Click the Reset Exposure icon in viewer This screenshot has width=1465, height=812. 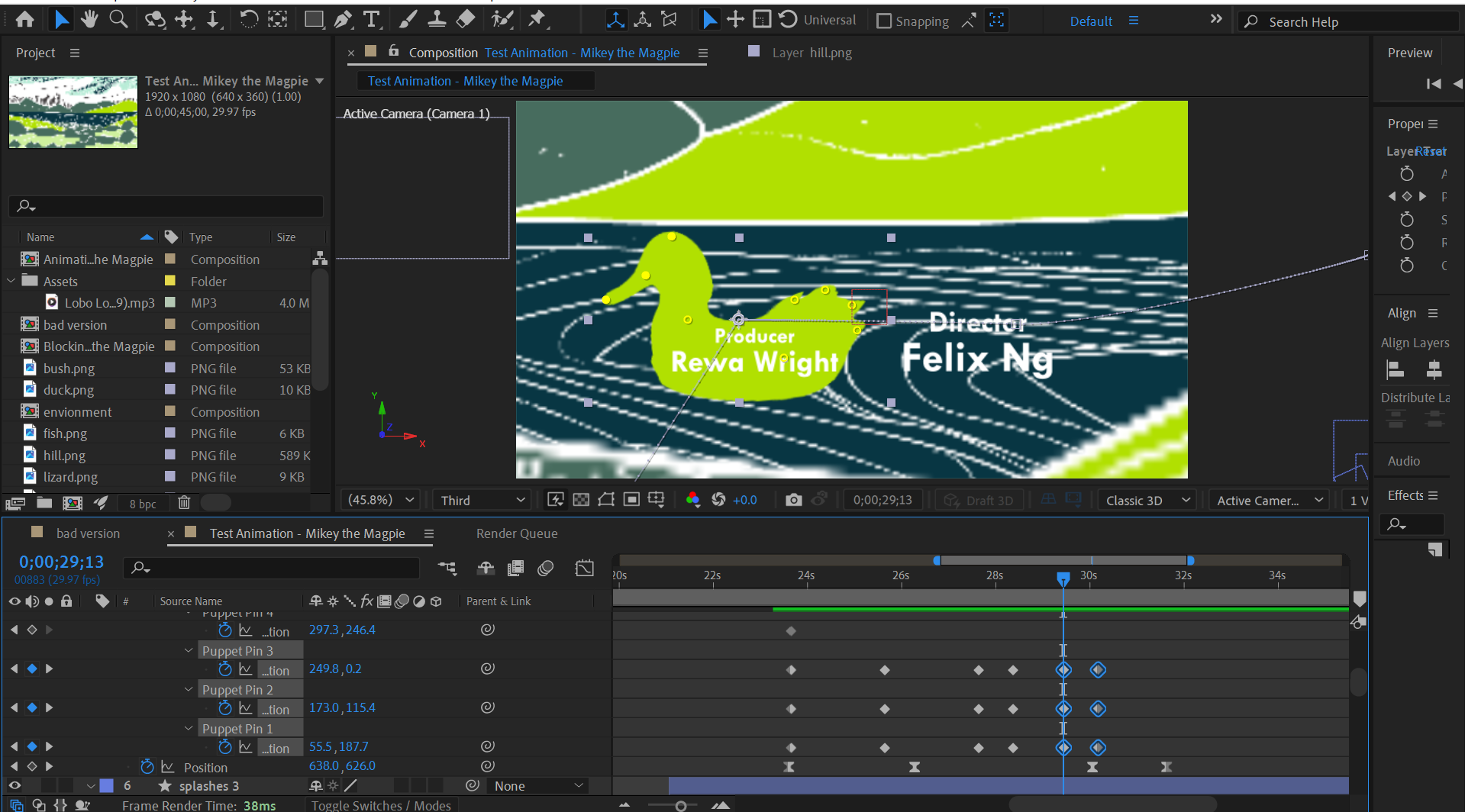718,500
